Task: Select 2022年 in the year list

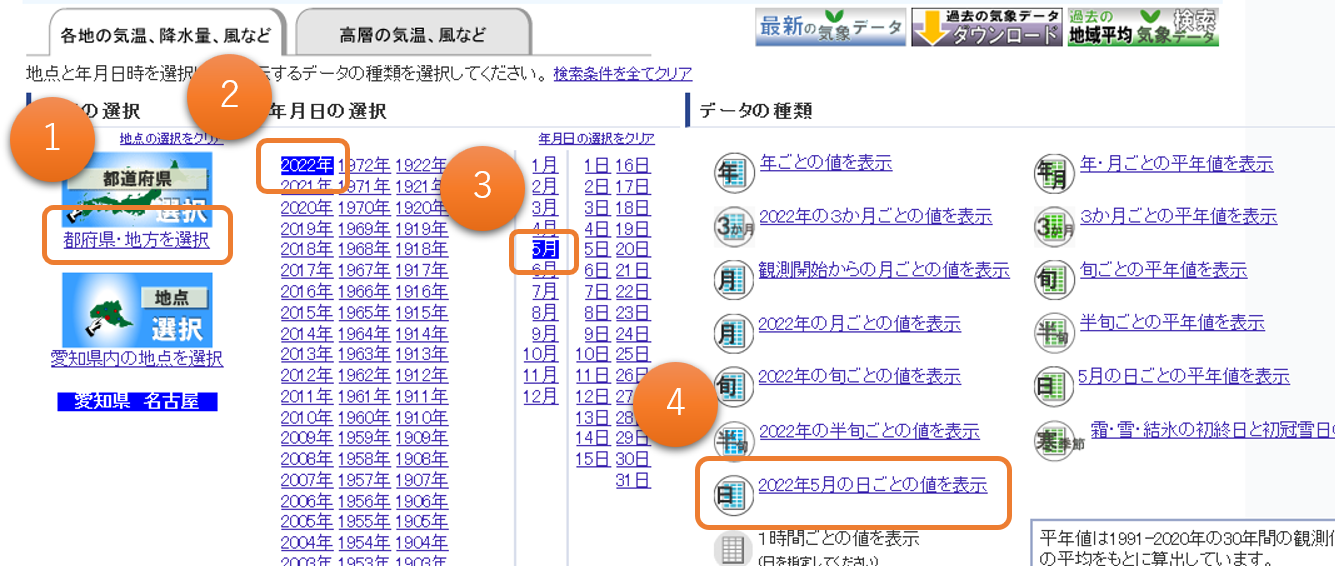Action: point(307,165)
